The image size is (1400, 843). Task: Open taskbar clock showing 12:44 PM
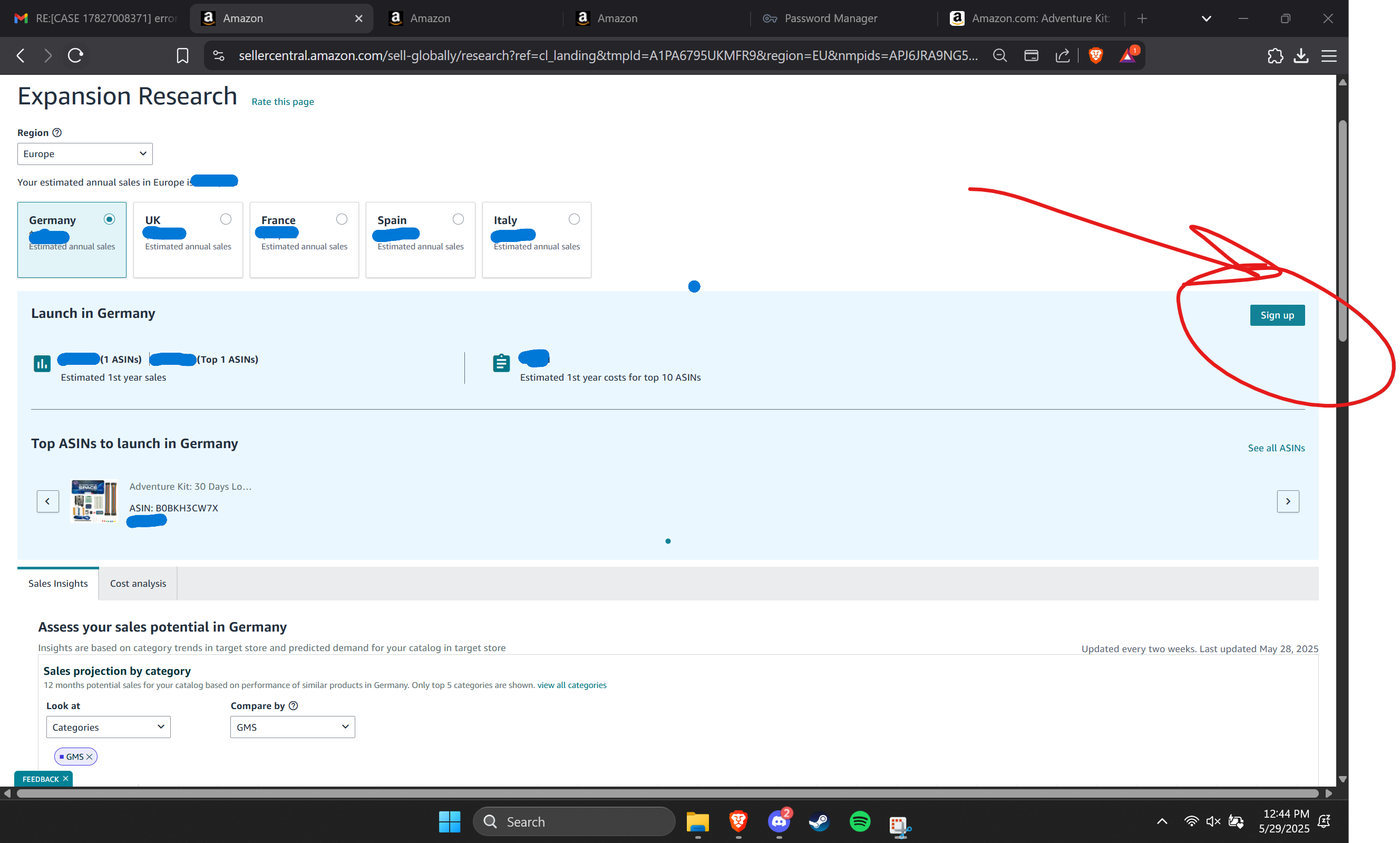(x=1285, y=821)
